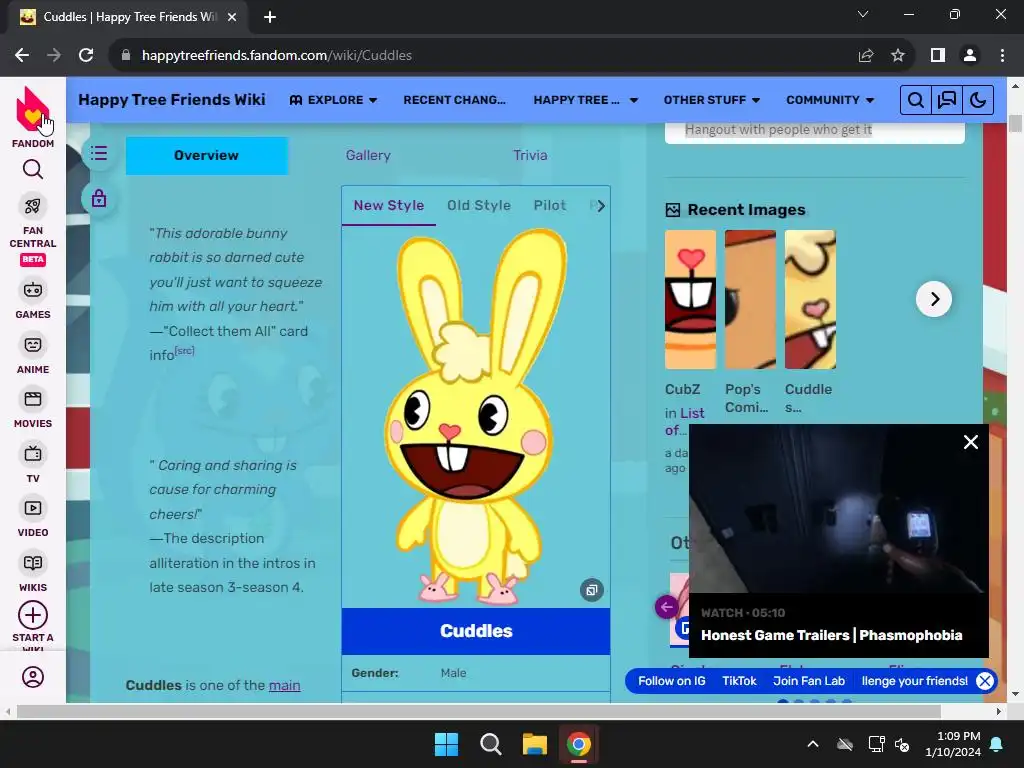Click the browser address bar URL

tap(277, 56)
